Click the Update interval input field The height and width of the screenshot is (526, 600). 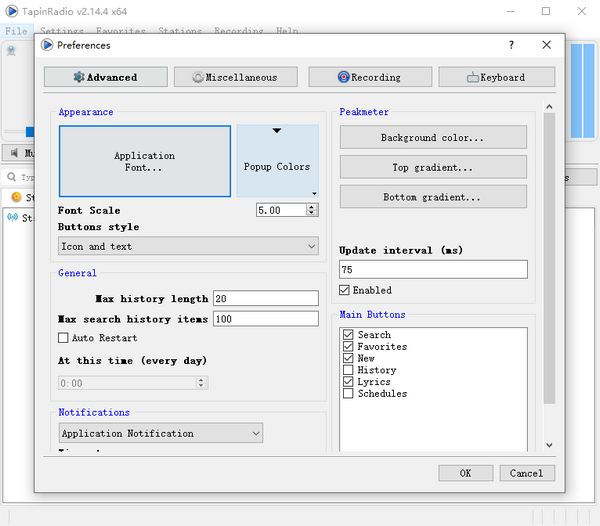coord(432,270)
